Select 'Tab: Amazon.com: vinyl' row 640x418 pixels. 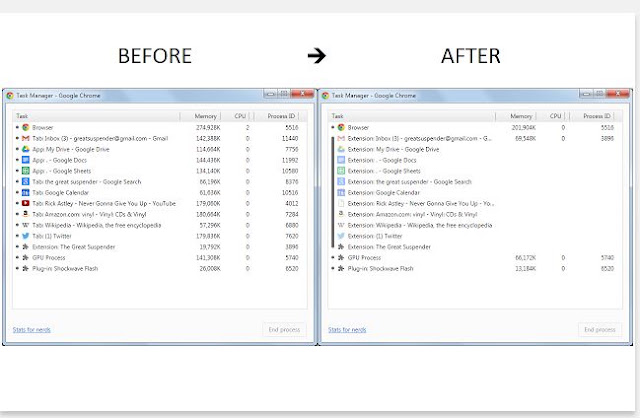tap(160, 214)
